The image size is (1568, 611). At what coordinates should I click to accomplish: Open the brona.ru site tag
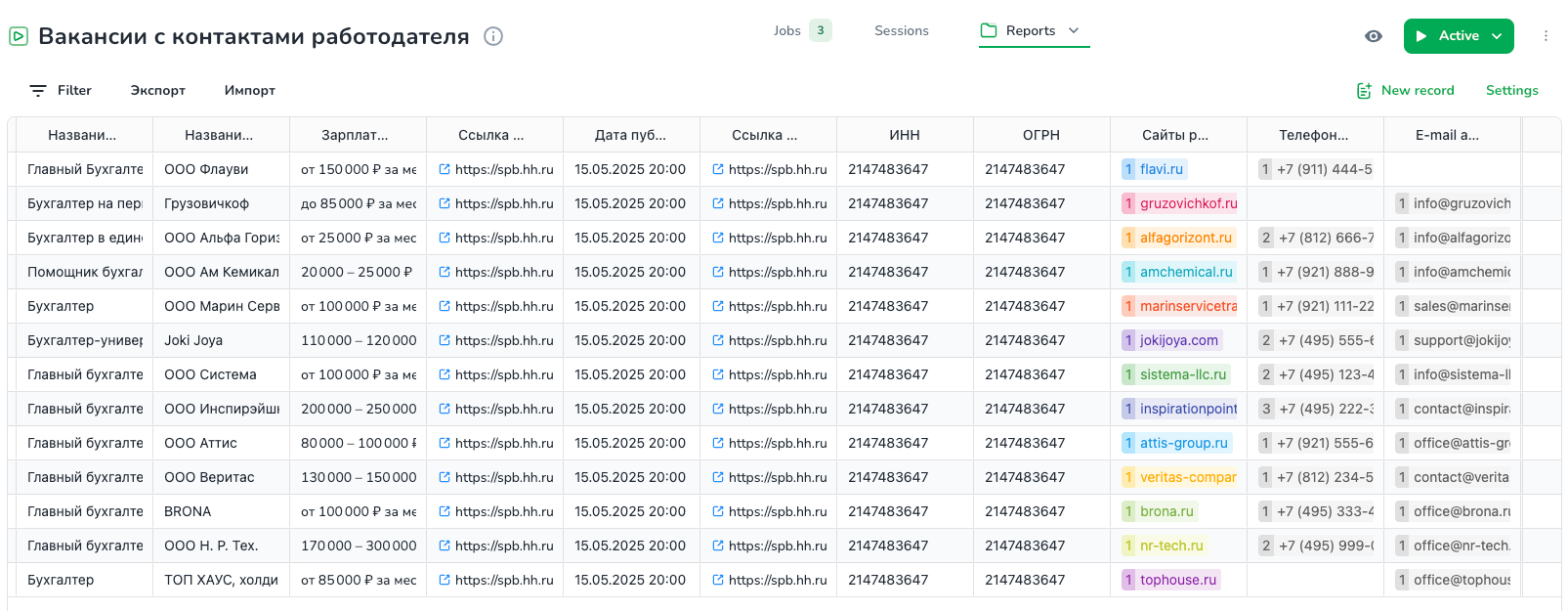[1160, 511]
